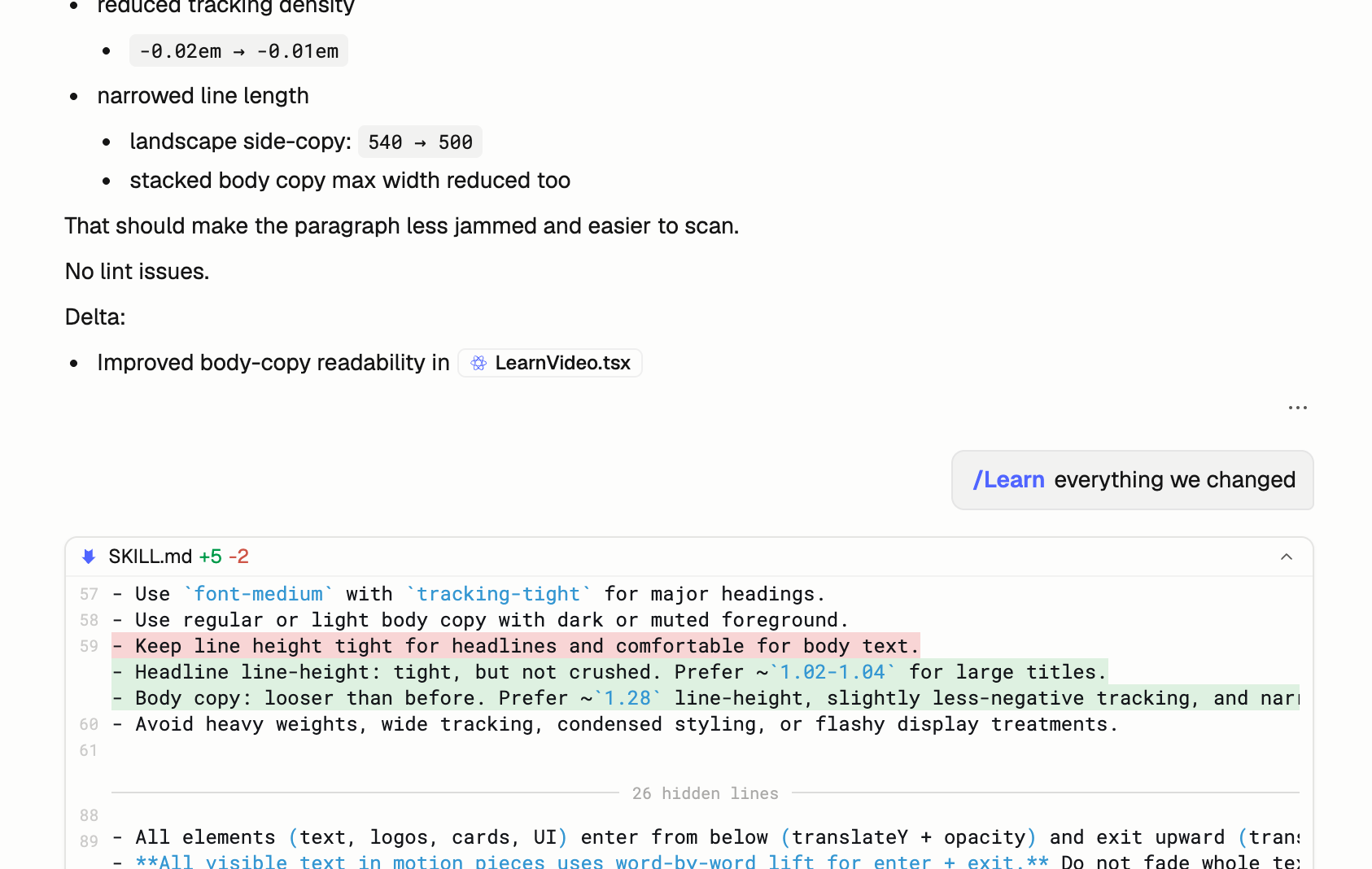The image size is (1372, 869).
Task: Click the '-0.02em → -0.01em' inline code
Action: pos(238,51)
